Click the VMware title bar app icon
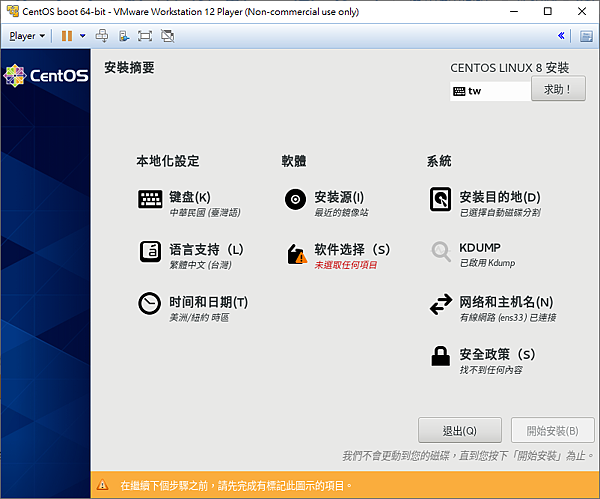Screen dimensions: 600x499 pyautogui.click(x=13, y=11)
